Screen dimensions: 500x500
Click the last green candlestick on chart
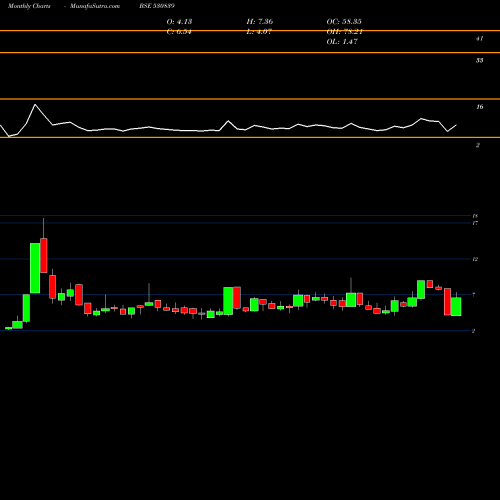(x=456, y=307)
